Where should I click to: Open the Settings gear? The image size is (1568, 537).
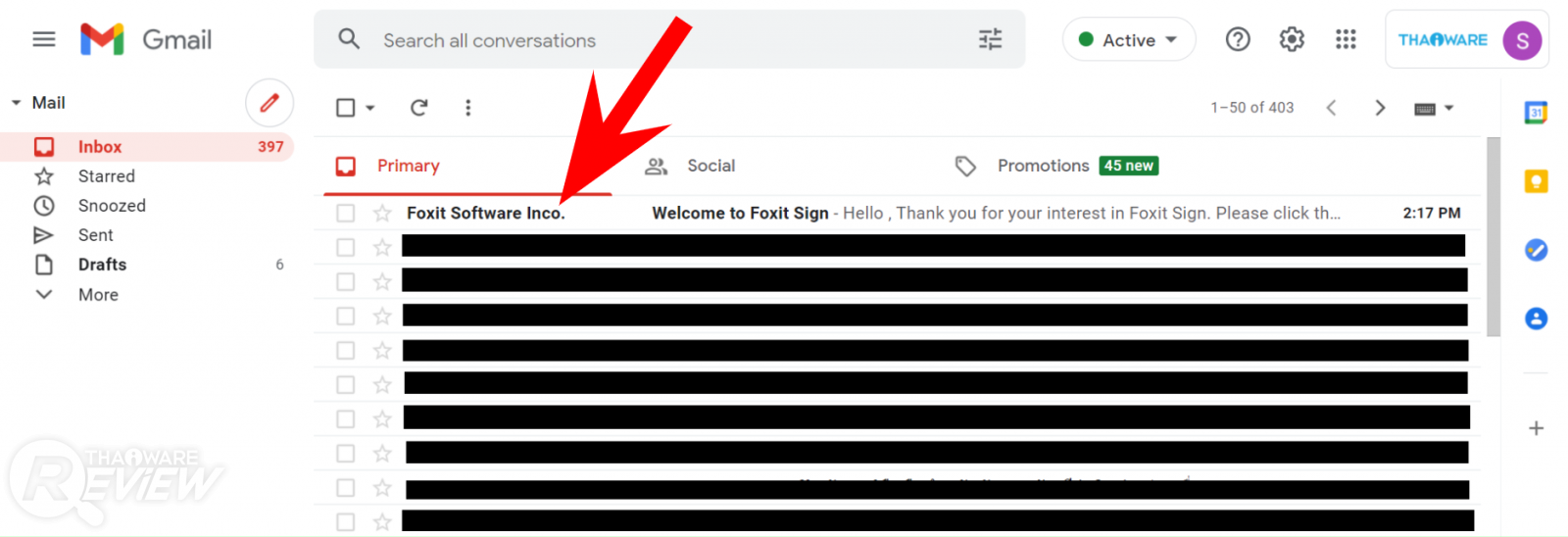click(x=1292, y=39)
